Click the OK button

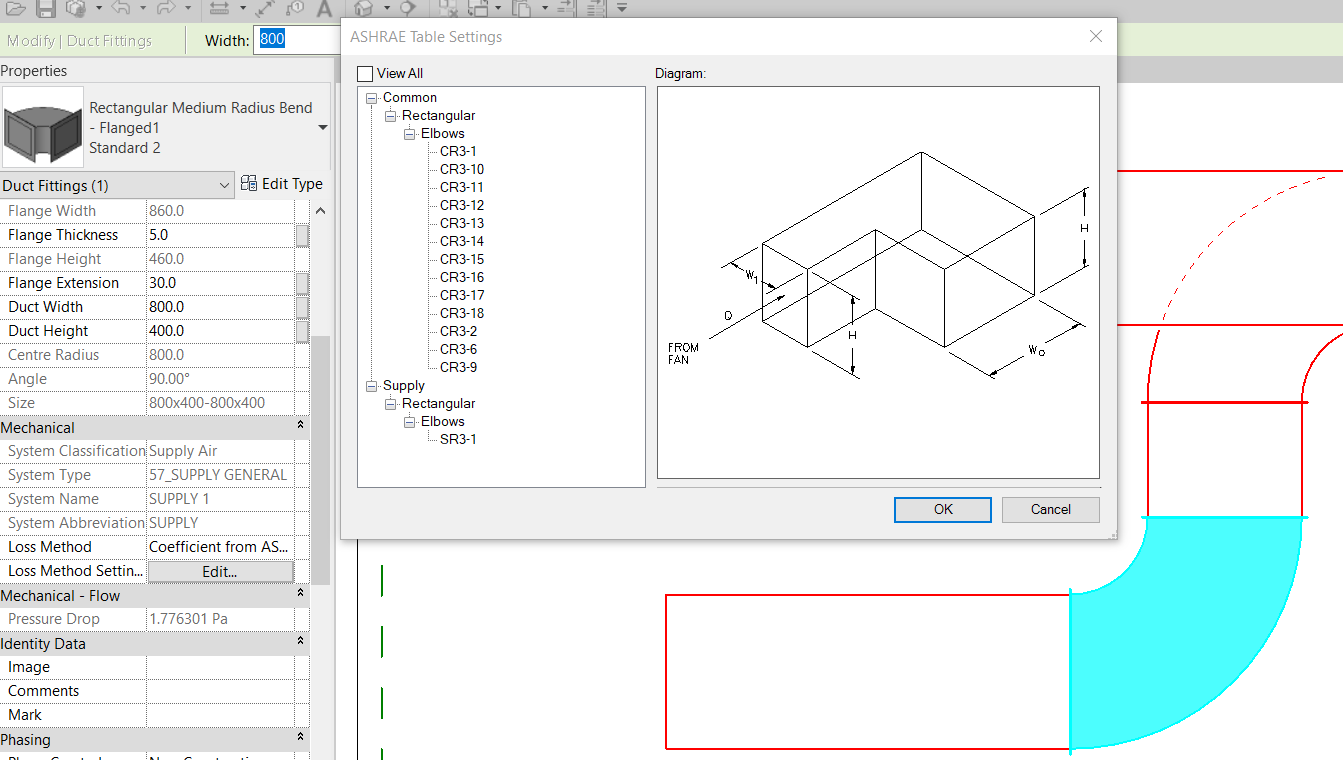(941, 509)
